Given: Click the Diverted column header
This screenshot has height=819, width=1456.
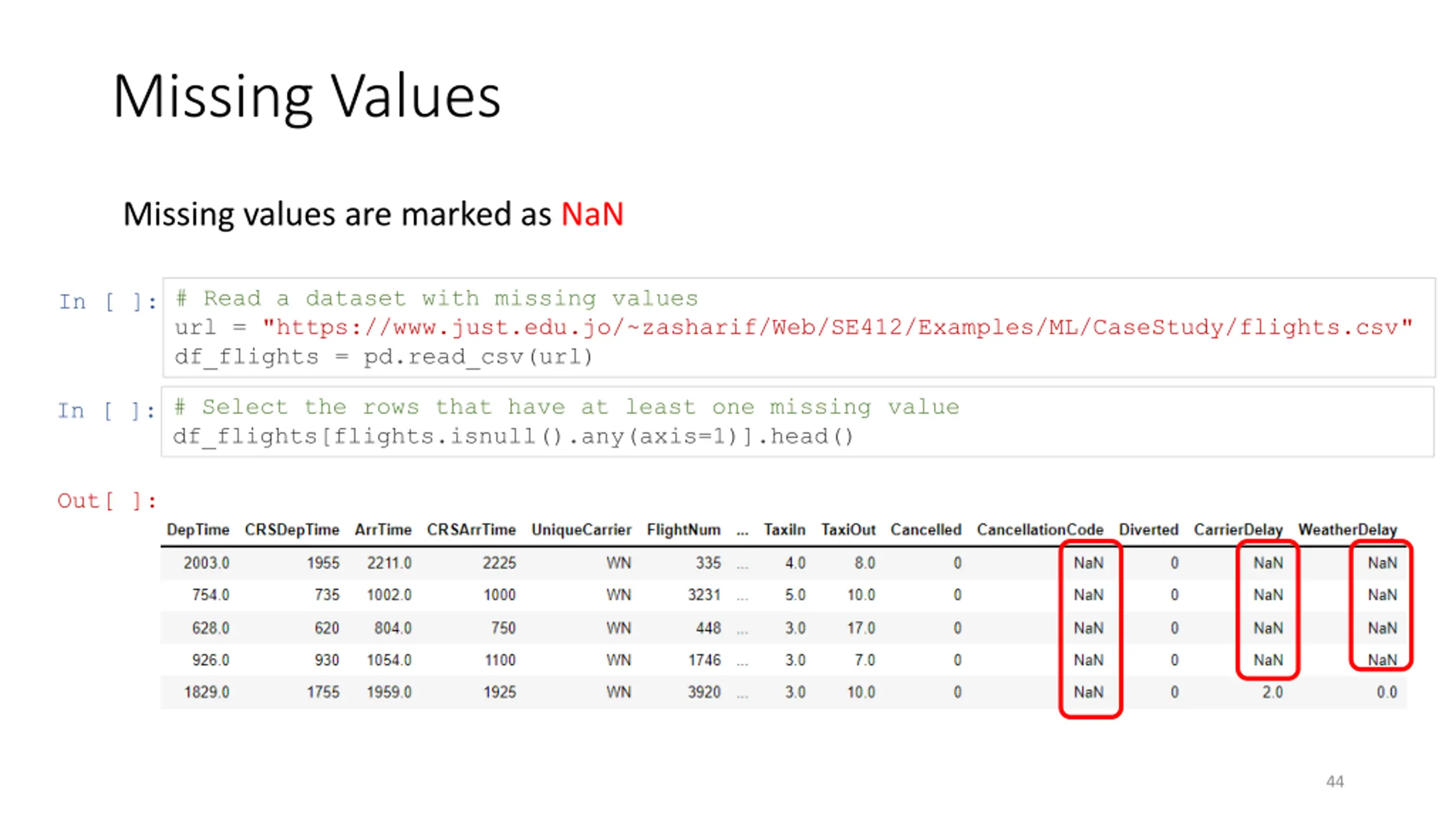Looking at the screenshot, I should tap(1148, 530).
